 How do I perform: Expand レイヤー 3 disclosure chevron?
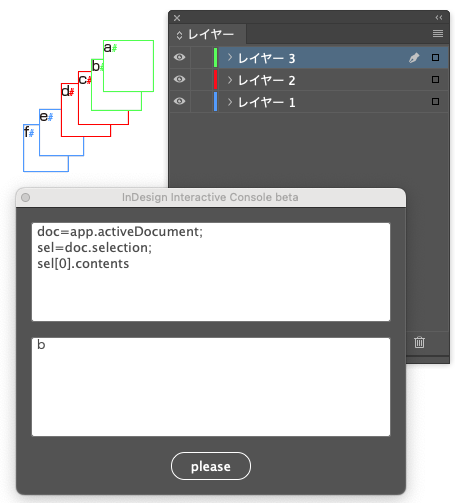point(230,57)
